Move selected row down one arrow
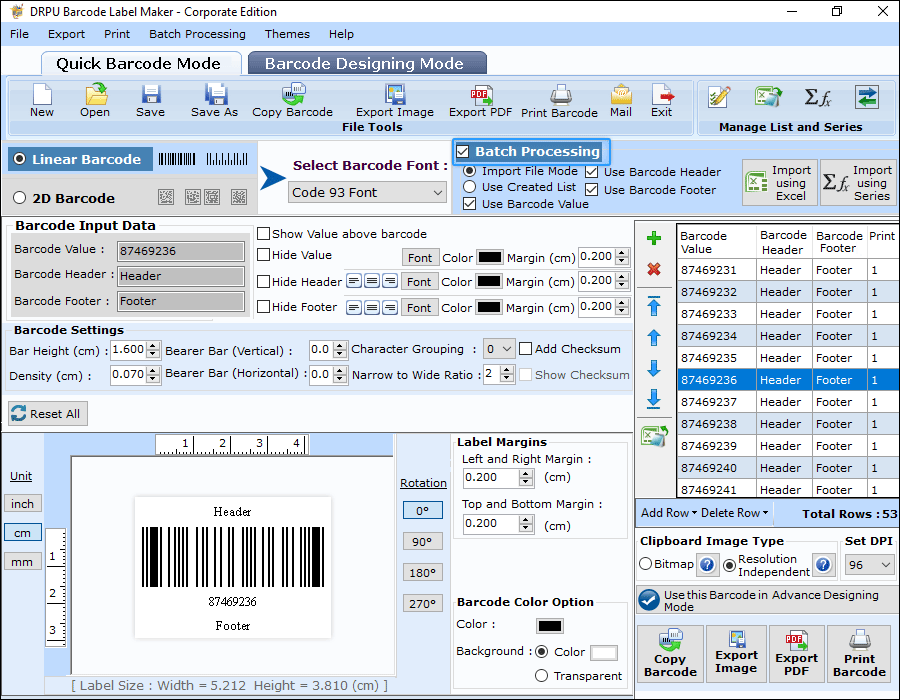 [654, 368]
